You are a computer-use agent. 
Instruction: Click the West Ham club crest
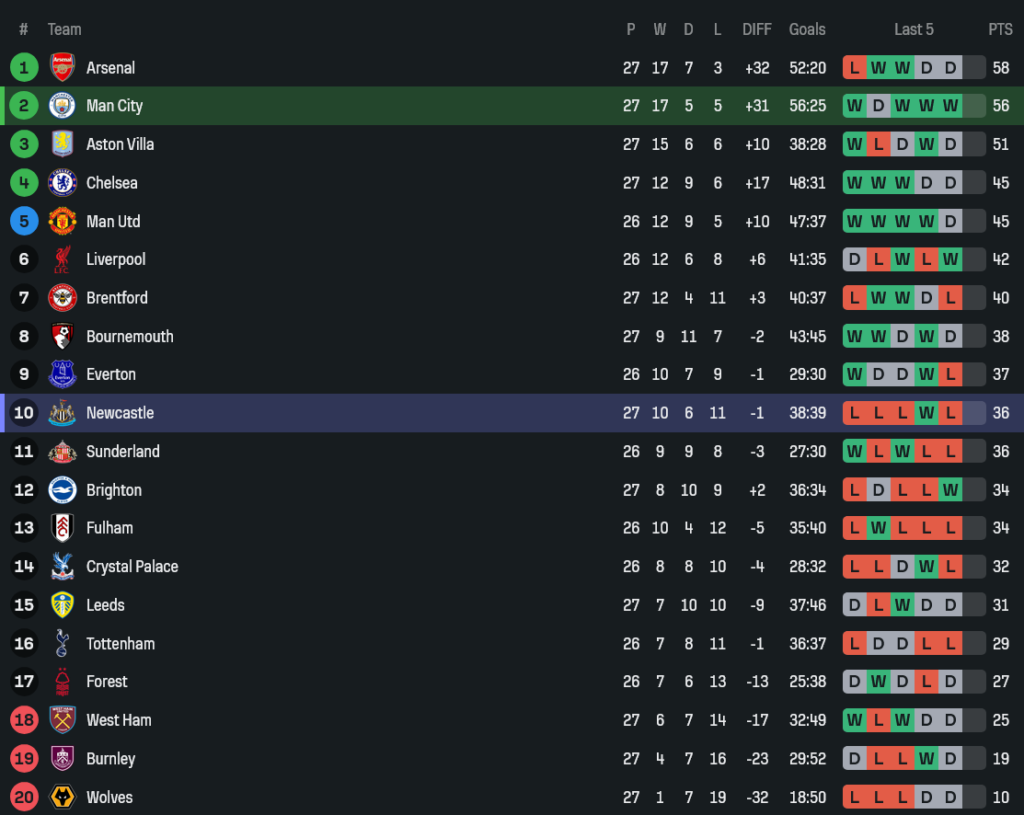pyautogui.click(x=62, y=720)
